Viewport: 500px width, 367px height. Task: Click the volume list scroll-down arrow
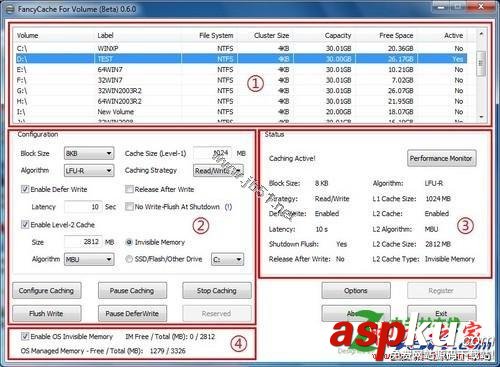480,117
